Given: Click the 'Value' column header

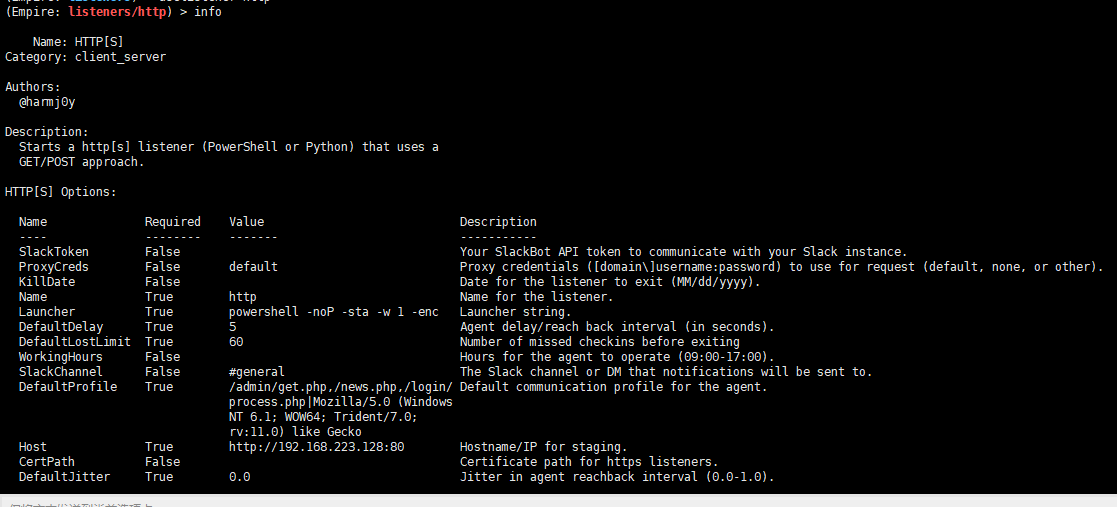Looking at the screenshot, I should click(246, 222).
